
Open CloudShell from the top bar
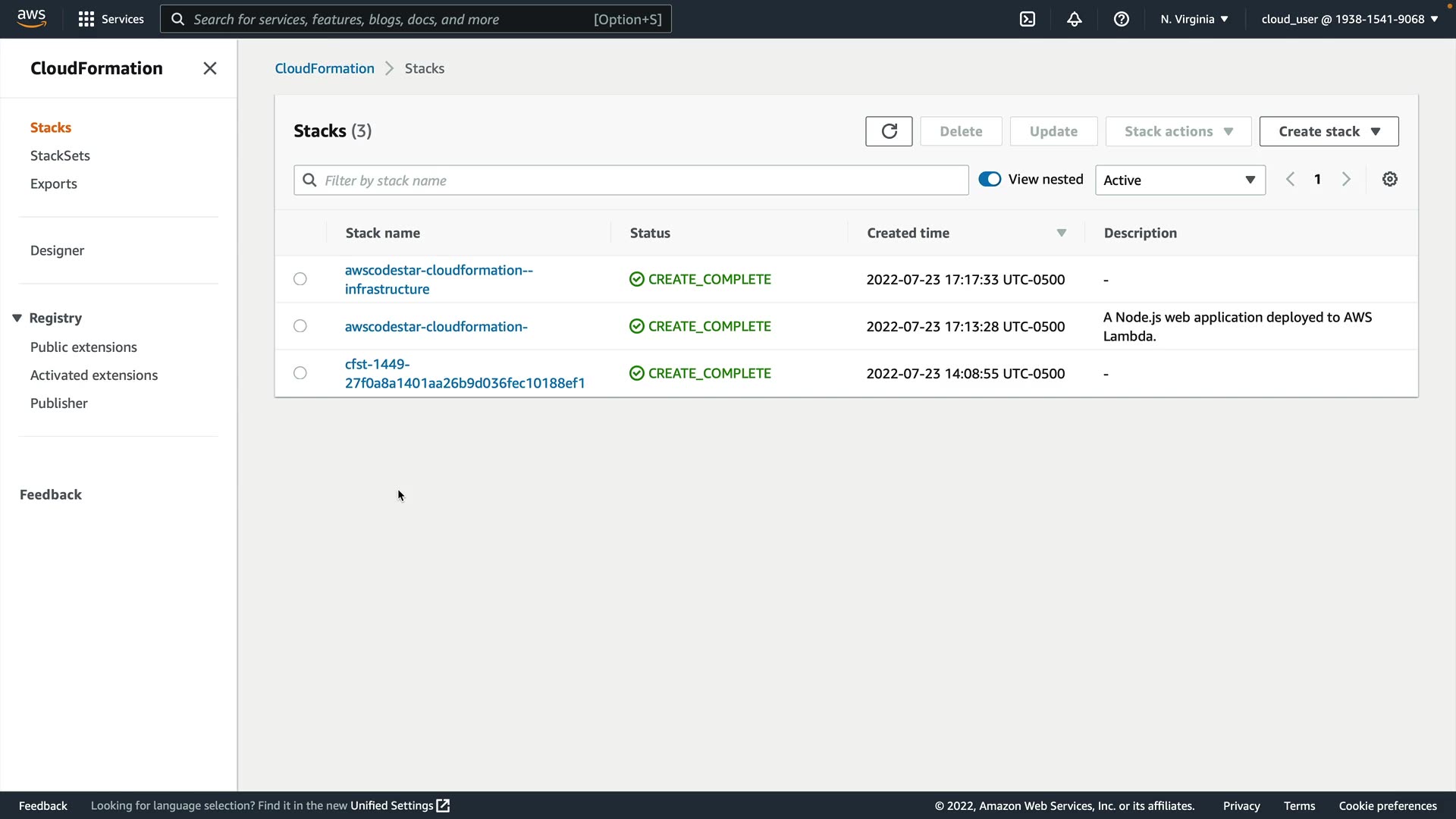coord(1028,19)
